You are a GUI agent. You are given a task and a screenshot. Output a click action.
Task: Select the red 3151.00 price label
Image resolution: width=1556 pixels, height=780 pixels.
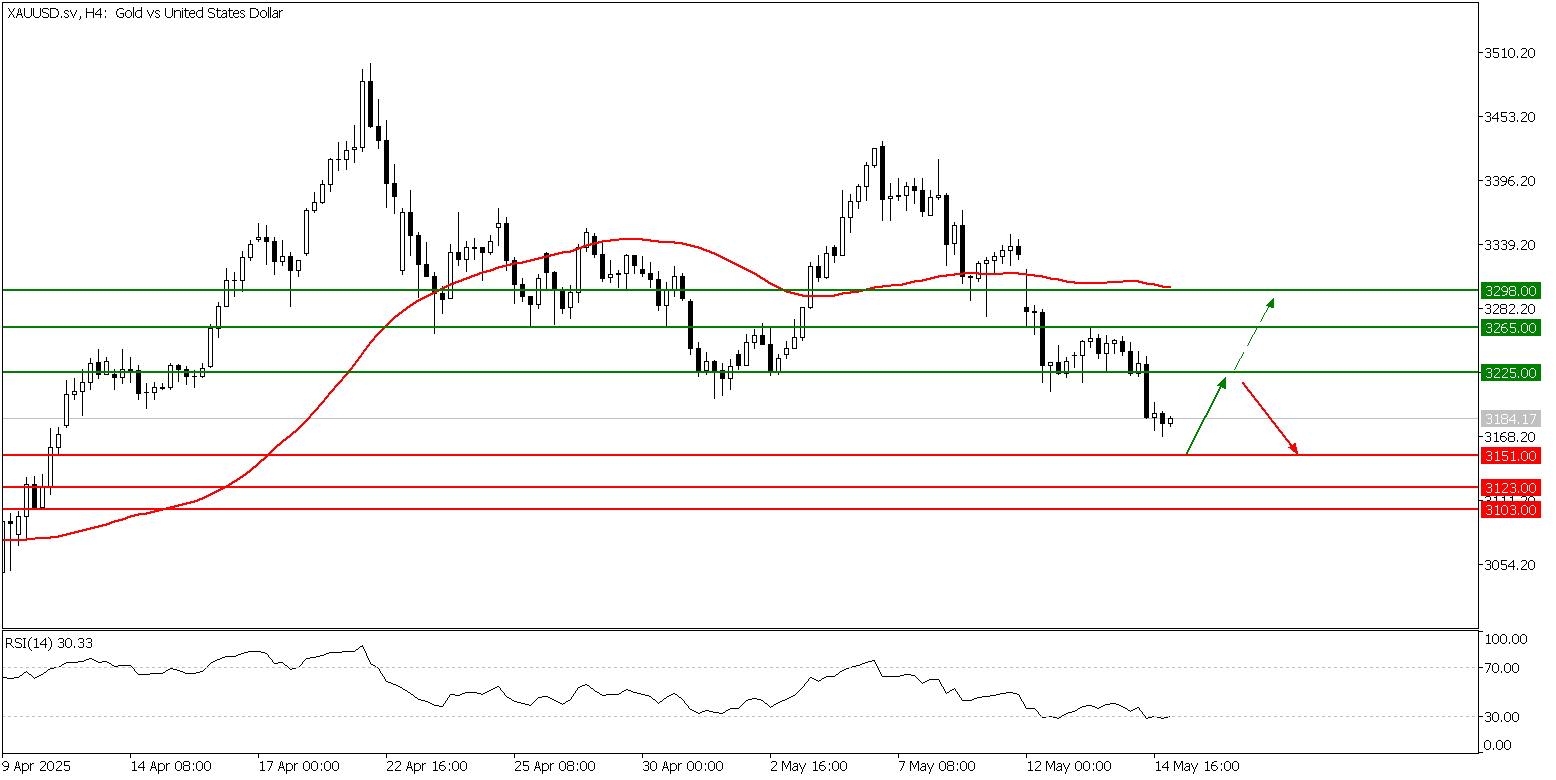pos(1509,455)
